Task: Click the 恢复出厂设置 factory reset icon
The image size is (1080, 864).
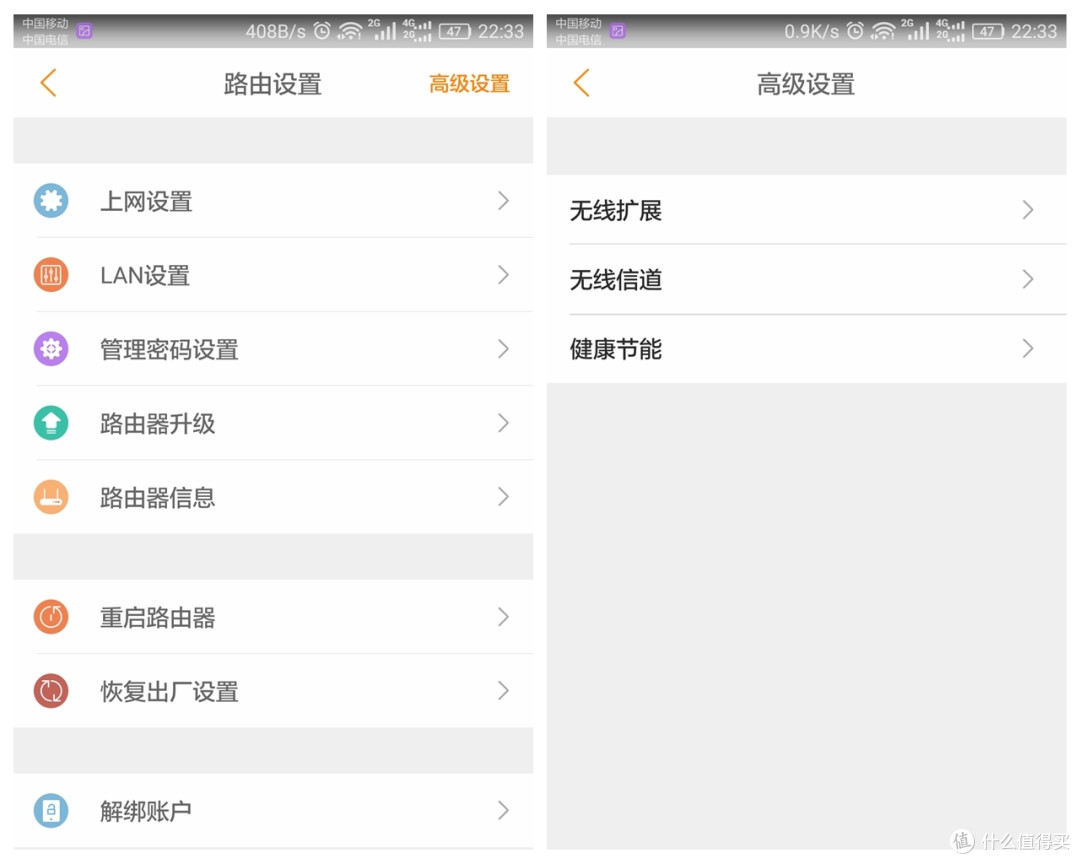Action: pyautogui.click(x=51, y=691)
